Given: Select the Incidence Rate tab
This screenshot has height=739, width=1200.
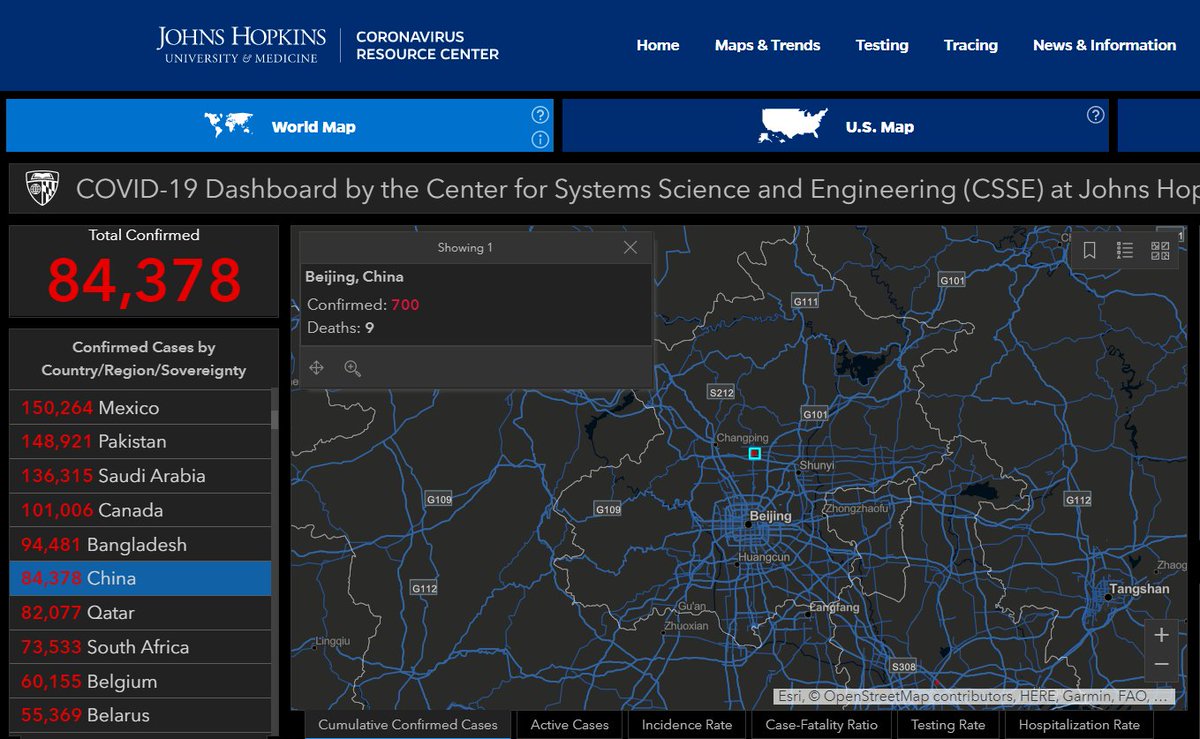Looking at the screenshot, I should (687, 725).
